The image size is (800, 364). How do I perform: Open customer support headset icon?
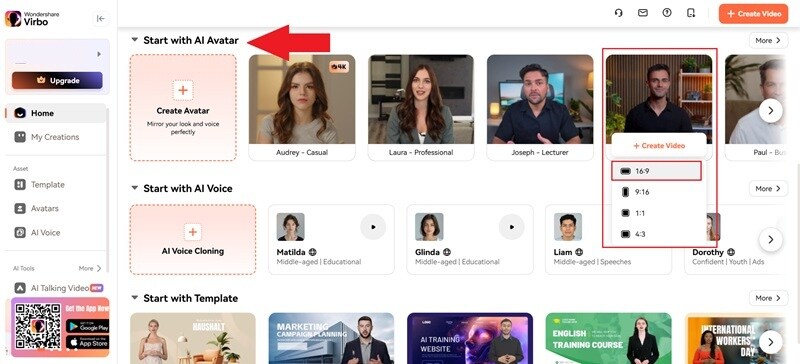click(618, 13)
